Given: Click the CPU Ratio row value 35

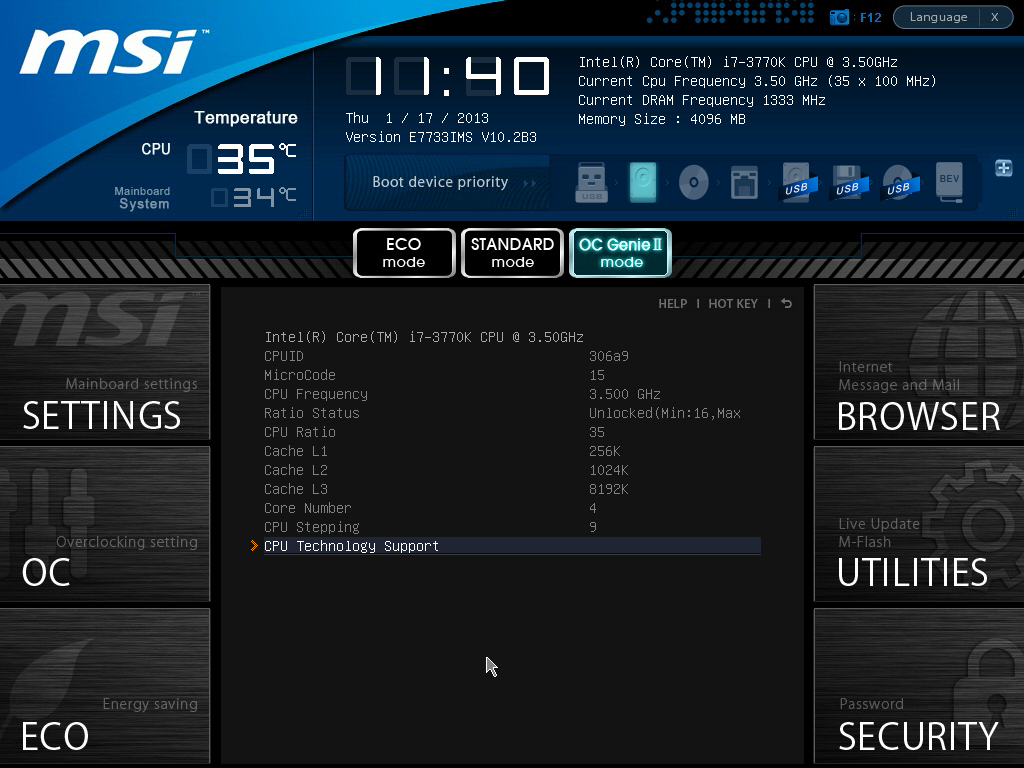Looking at the screenshot, I should (597, 432).
